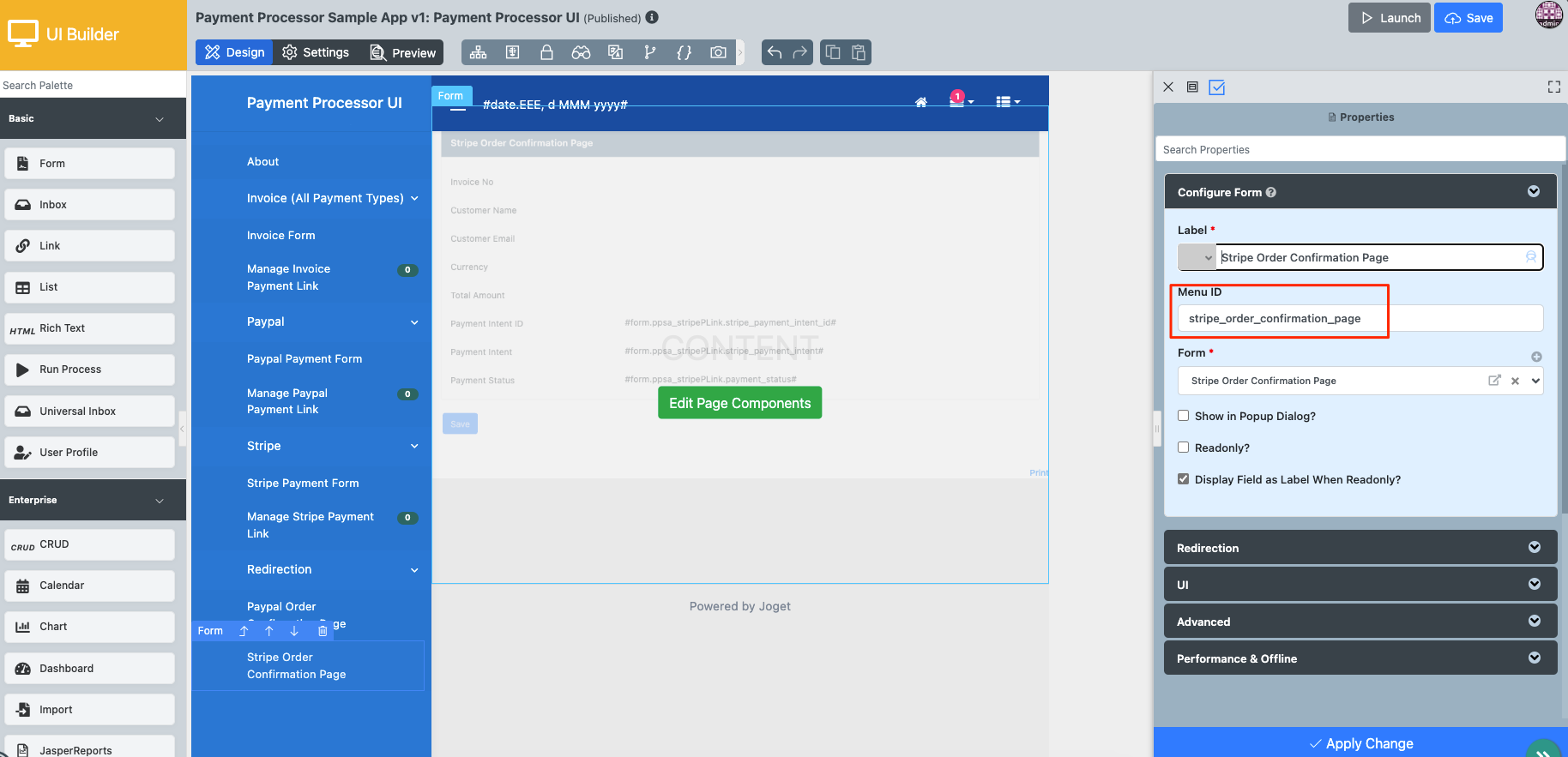Click the lock permission icon in toolbar

[546, 52]
